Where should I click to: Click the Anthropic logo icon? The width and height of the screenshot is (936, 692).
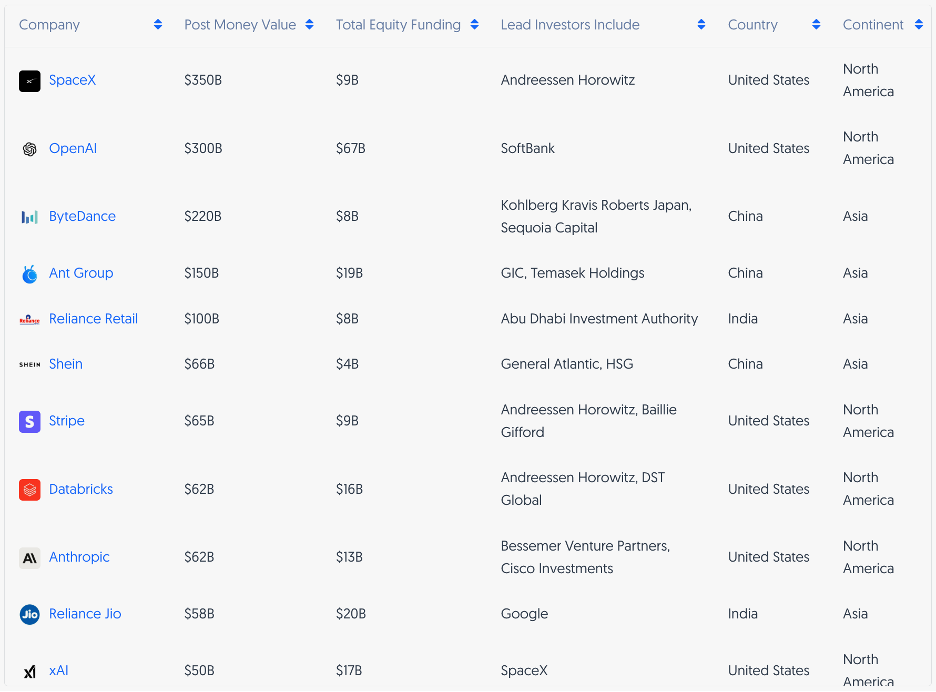click(x=30, y=558)
